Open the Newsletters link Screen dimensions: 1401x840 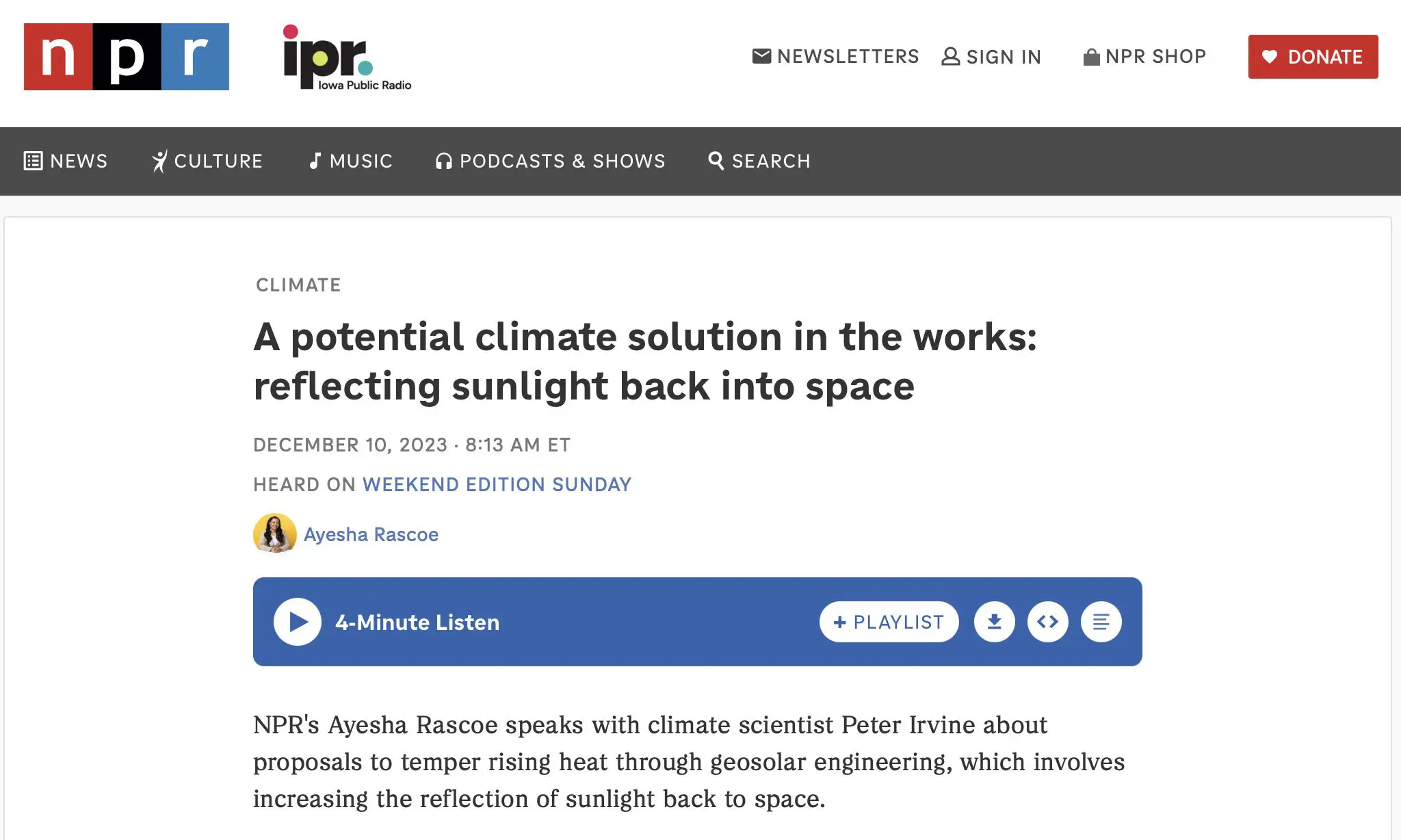tap(835, 57)
